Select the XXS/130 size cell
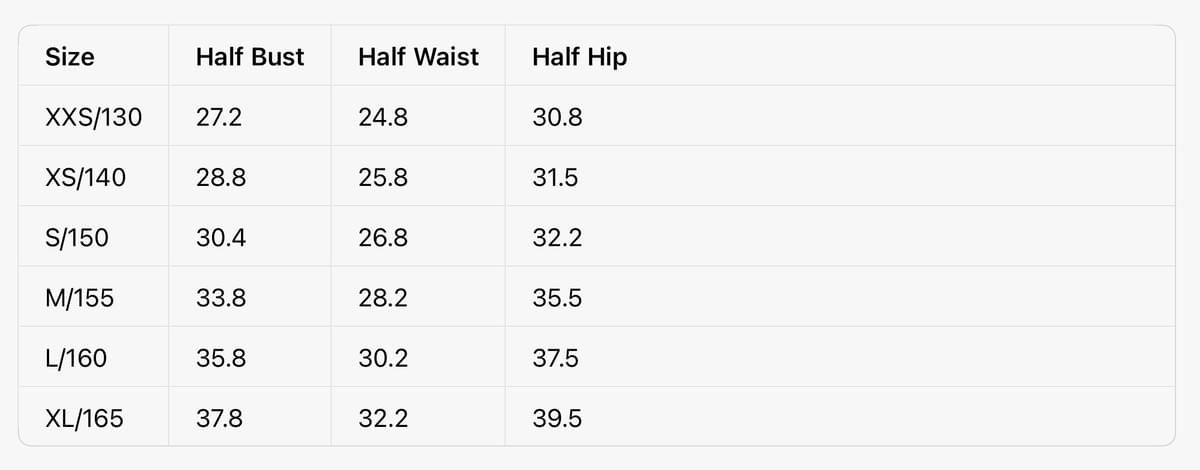This screenshot has width=1200, height=470. click(x=94, y=118)
